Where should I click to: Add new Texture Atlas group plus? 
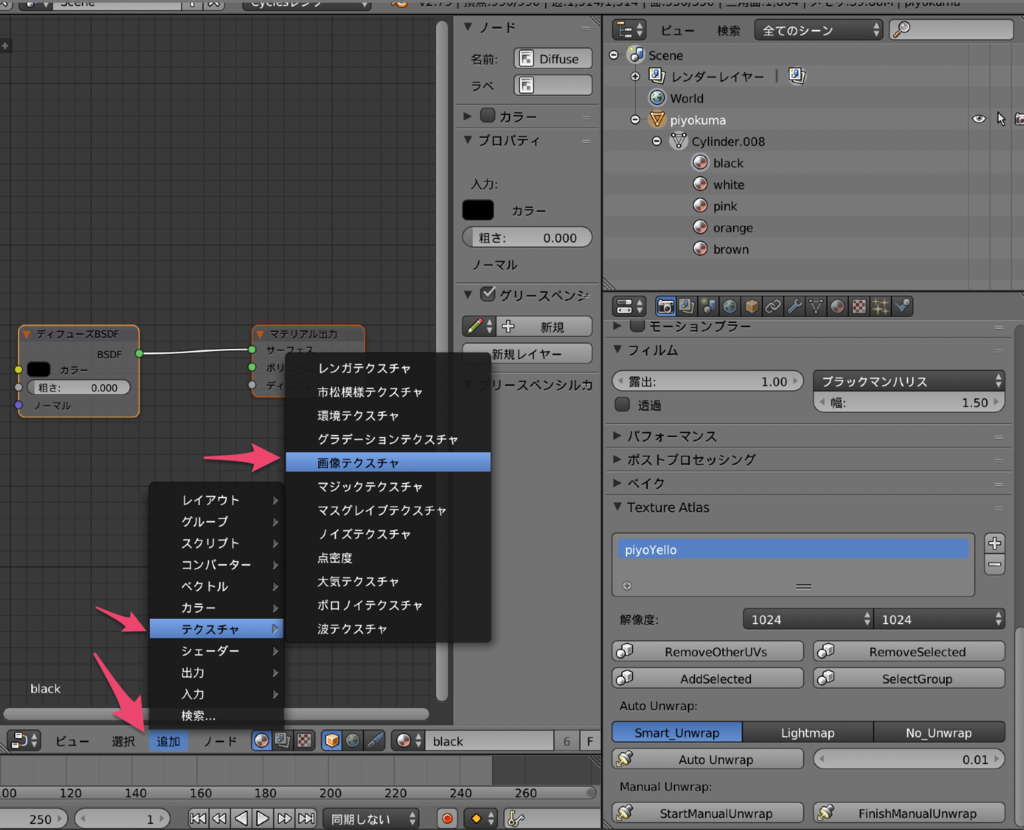pos(995,543)
